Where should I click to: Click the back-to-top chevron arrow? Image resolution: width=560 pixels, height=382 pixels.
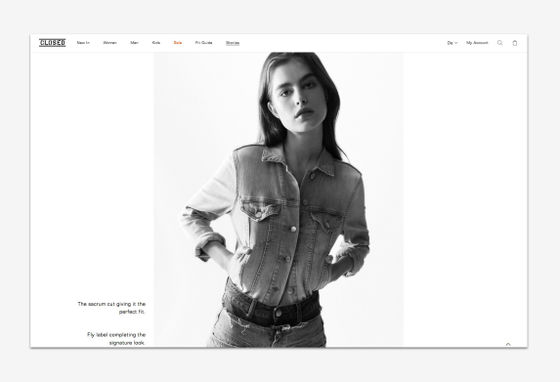[508, 344]
